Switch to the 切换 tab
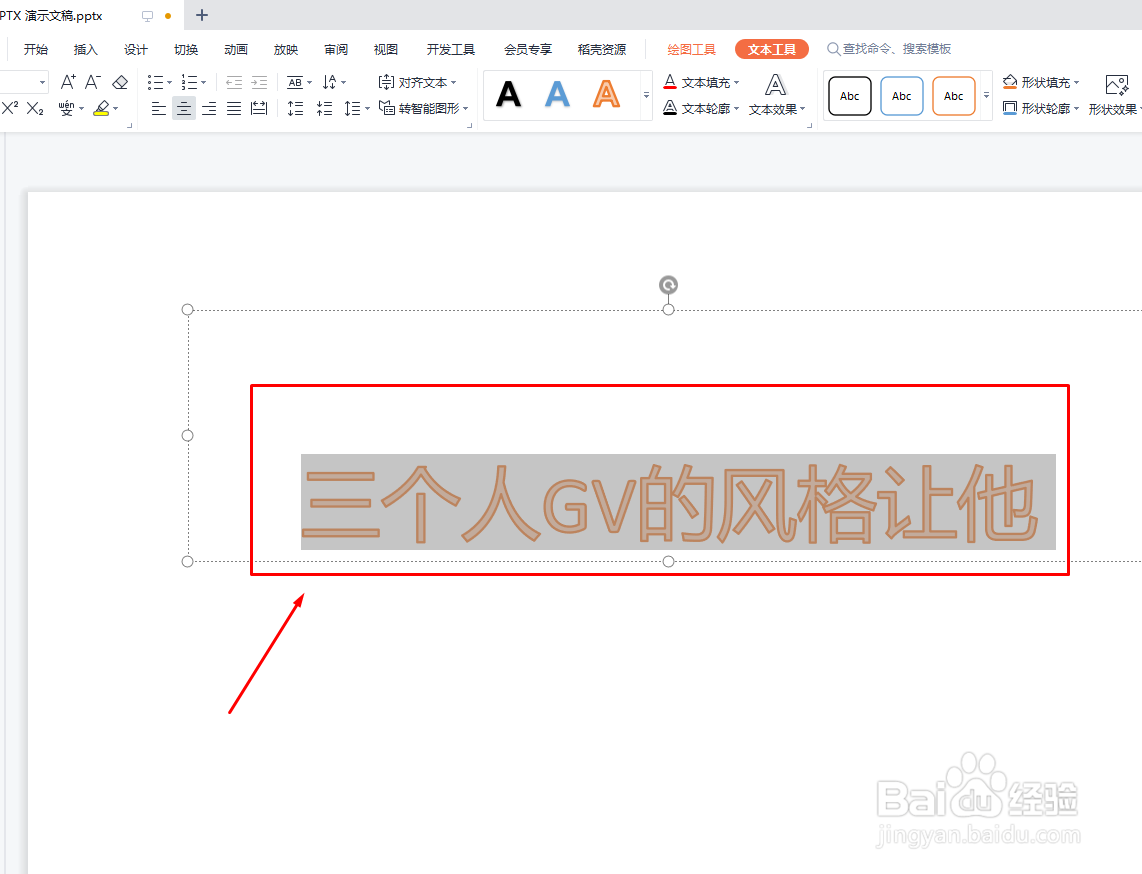The height and width of the screenshot is (874, 1142). (x=186, y=50)
